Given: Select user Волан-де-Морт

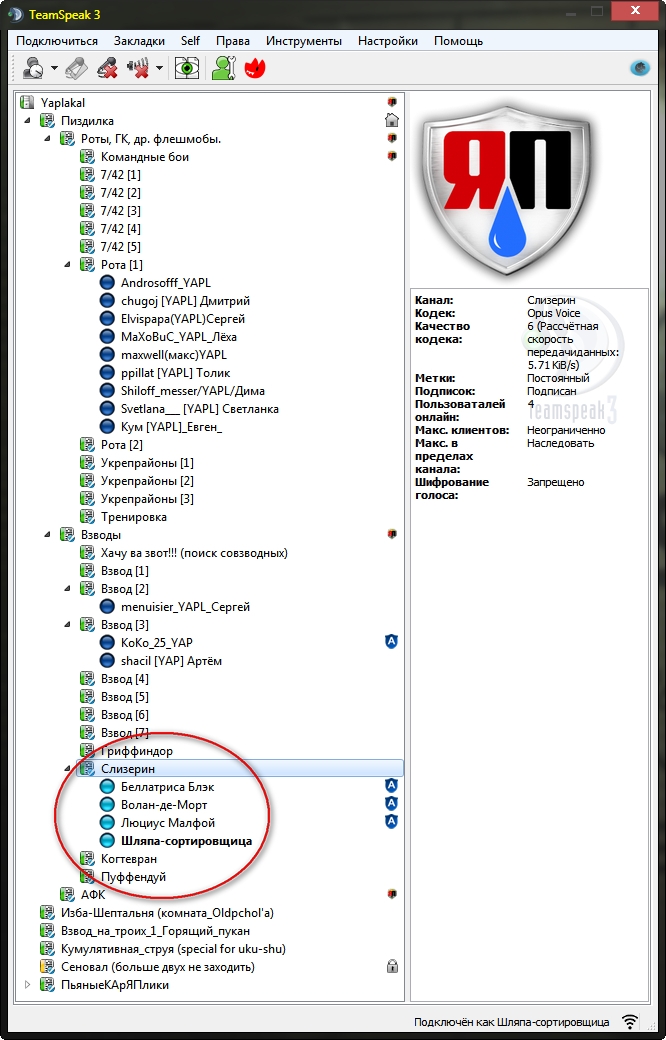Looking at the screenshot, I should 164,805.
